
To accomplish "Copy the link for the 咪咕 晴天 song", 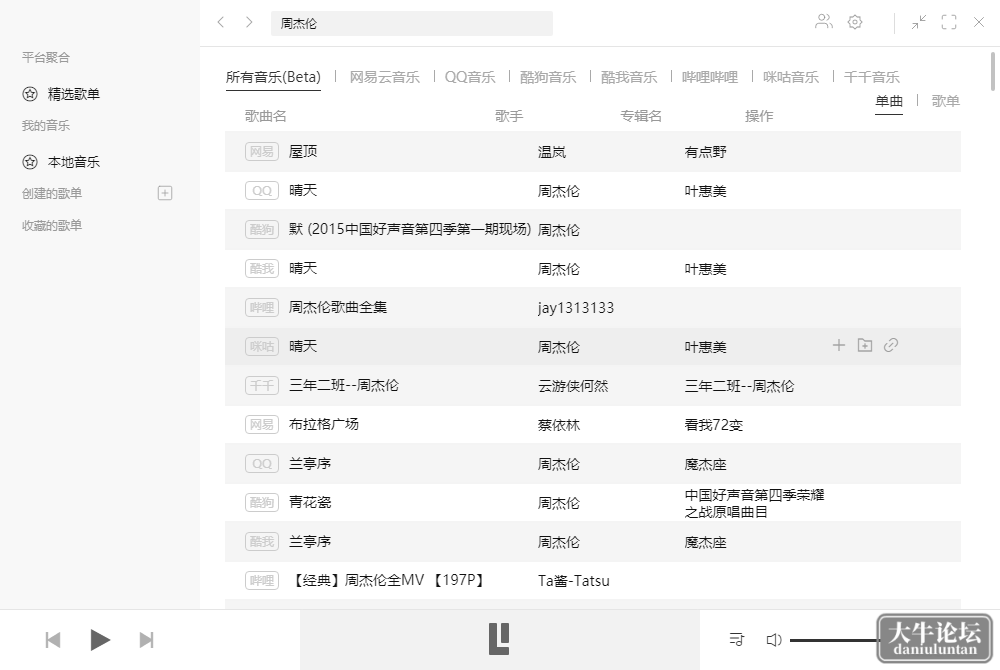I will coord(891,346).
